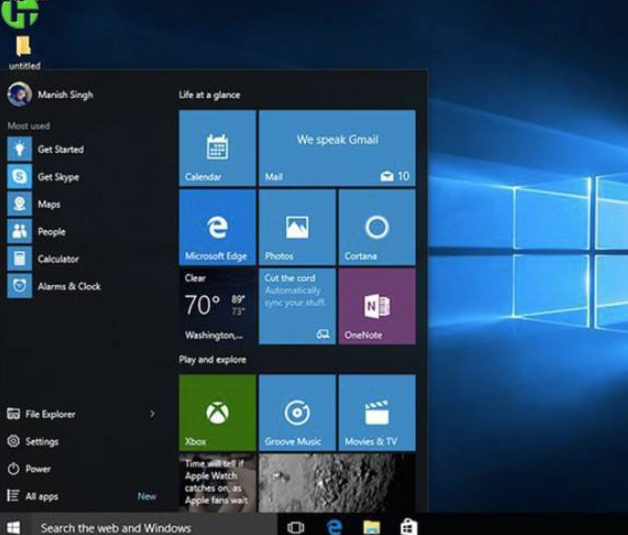This screenshot has width=628, height=535.
Task: Click Manish Singh user account
Action: tap(64, 95)
